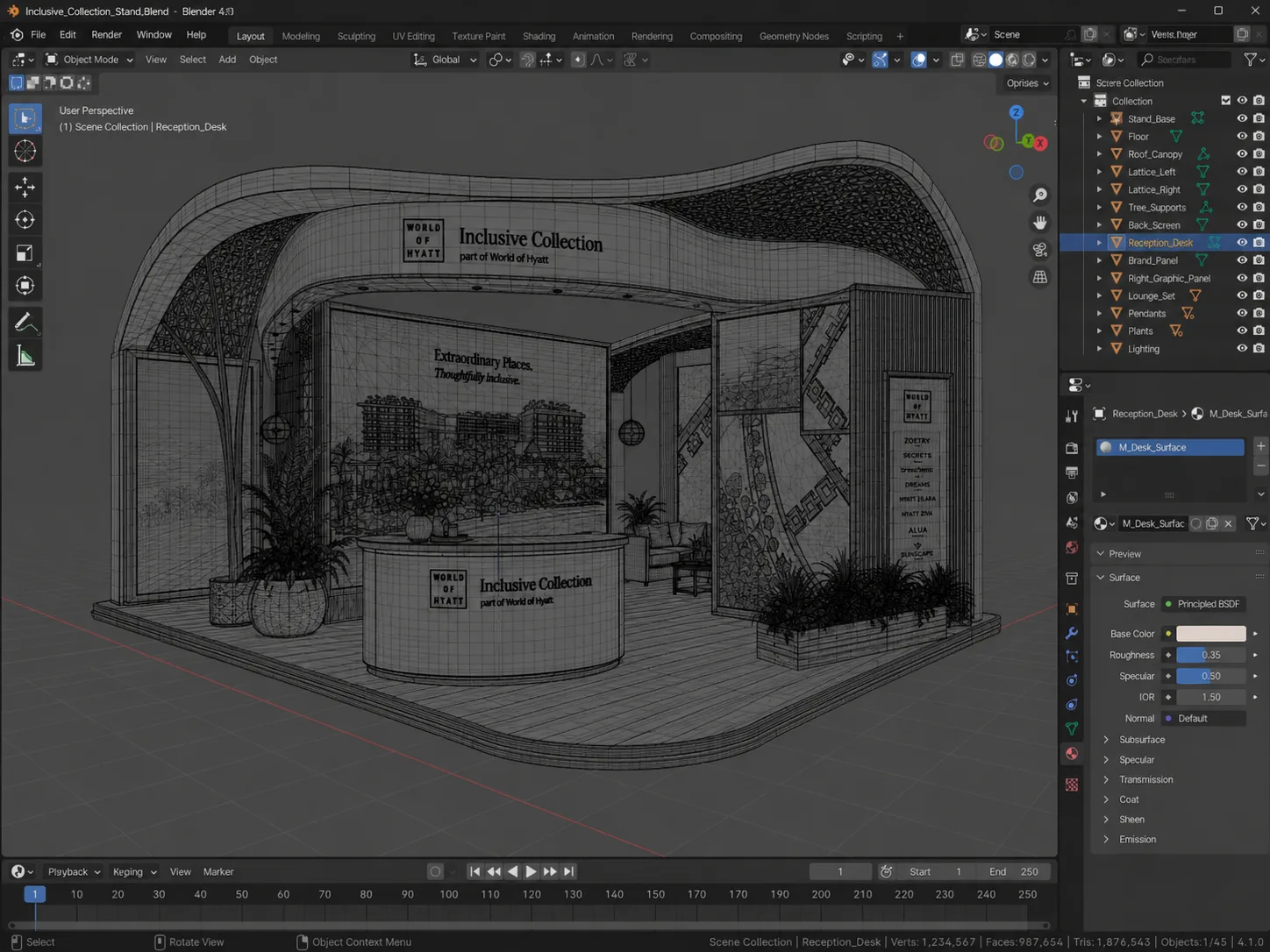
Task: Click the Marker menu in timeline
Action: click(x=218, y=871)
